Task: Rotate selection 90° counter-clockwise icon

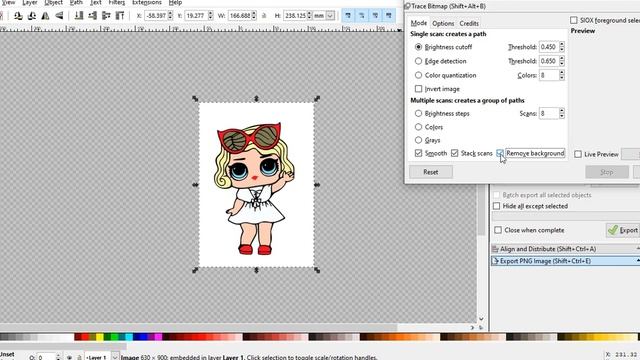Action: point(18,16)
